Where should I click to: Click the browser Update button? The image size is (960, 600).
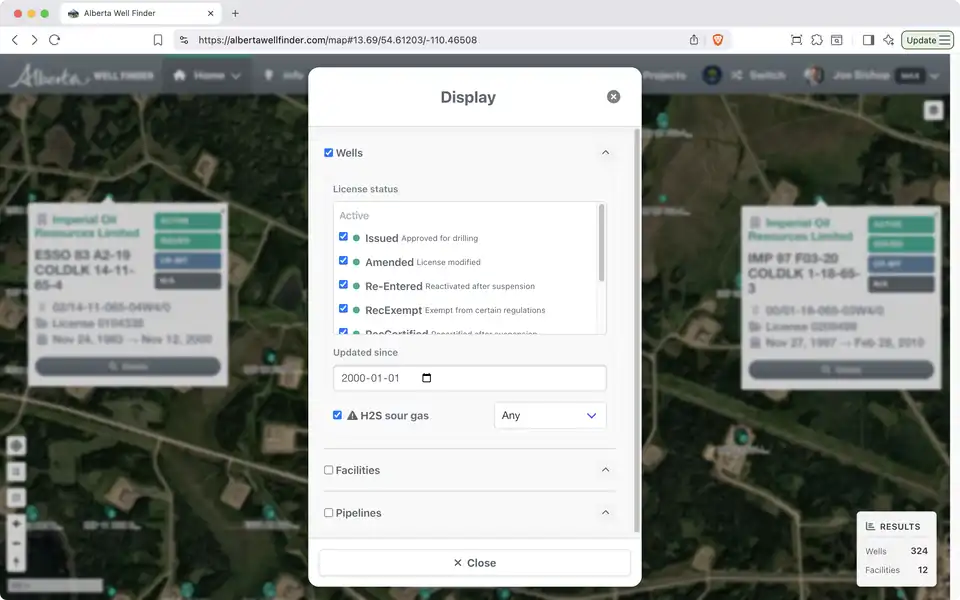coord(927,40)
